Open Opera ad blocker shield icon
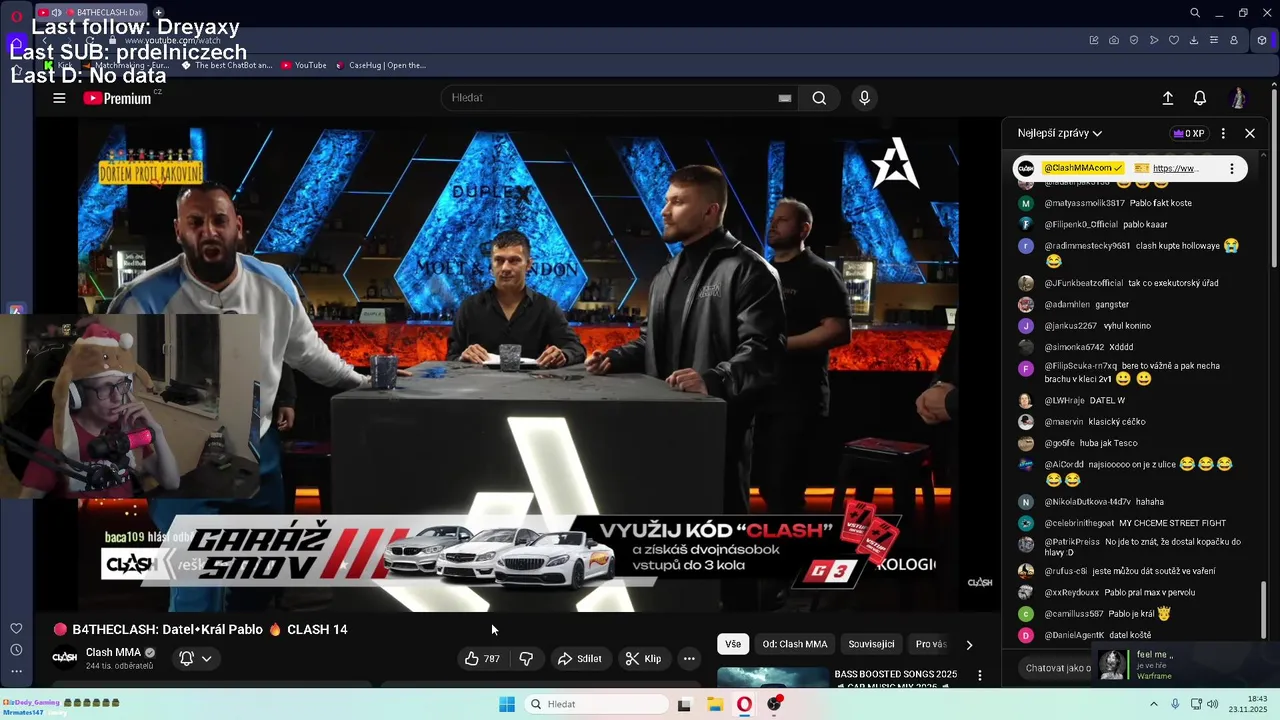 click(1134, 40)
